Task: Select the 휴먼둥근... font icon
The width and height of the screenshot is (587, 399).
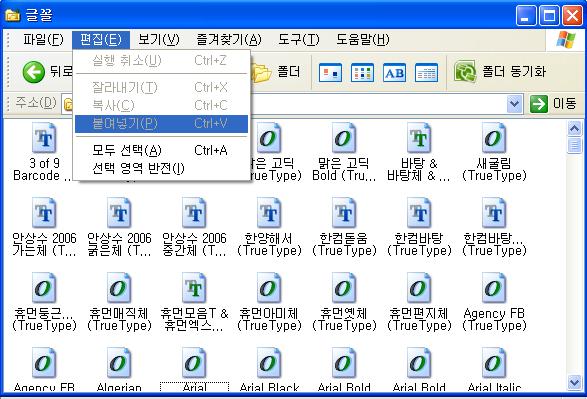Action: tap(45, 288)
